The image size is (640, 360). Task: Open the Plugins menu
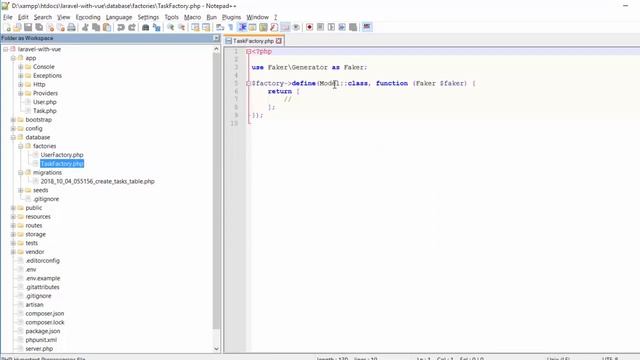tap(231, 17)
